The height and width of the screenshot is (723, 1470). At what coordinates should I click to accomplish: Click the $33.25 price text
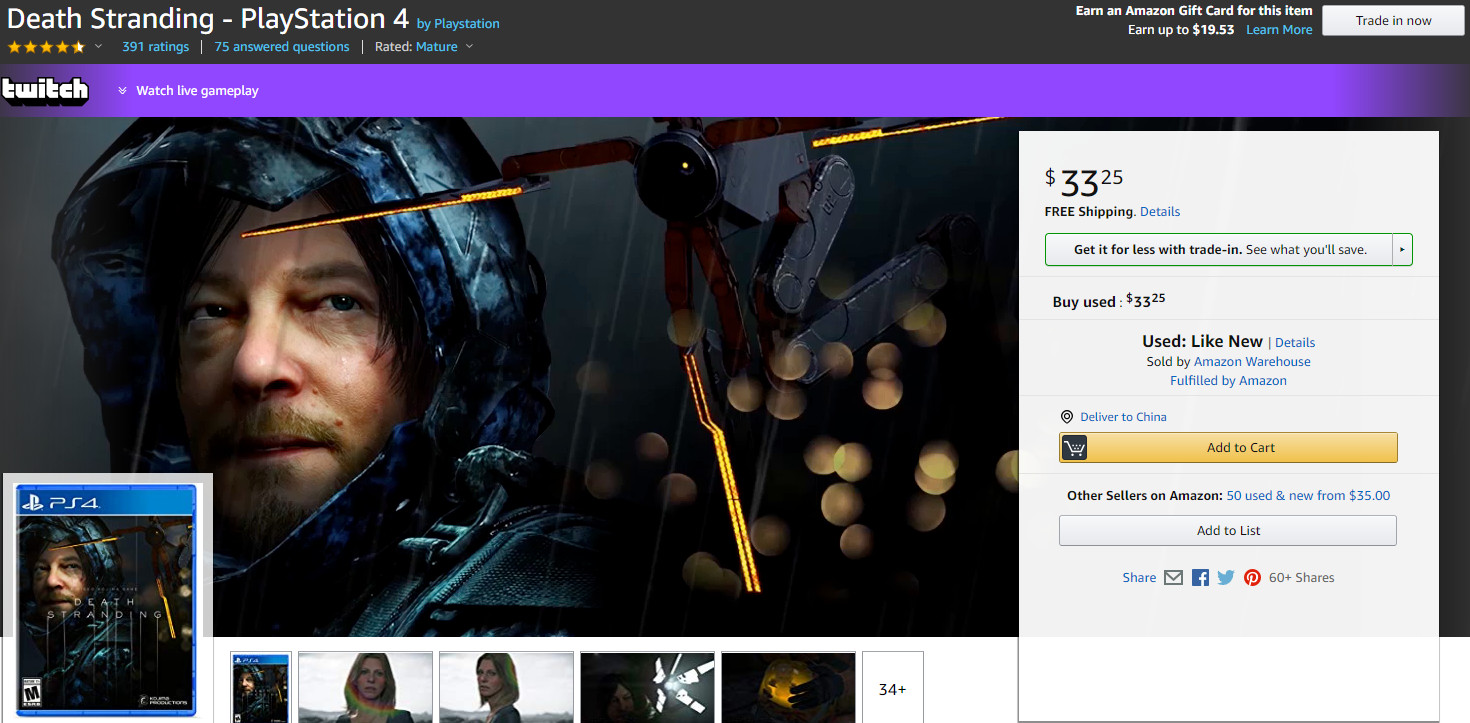click(x=1084, y=182)
